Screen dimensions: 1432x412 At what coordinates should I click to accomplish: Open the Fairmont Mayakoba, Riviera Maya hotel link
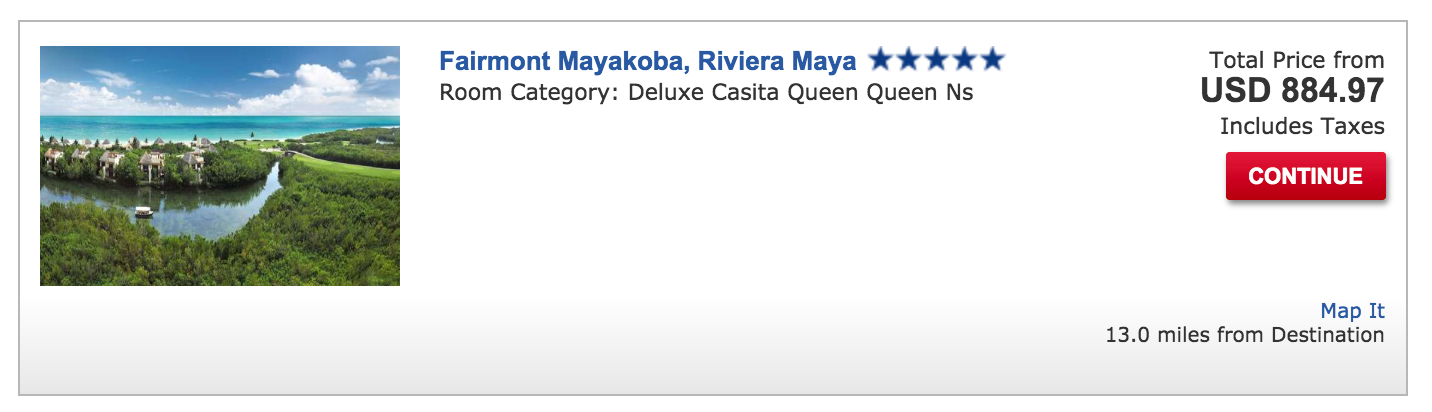click(x=647, y=61)
